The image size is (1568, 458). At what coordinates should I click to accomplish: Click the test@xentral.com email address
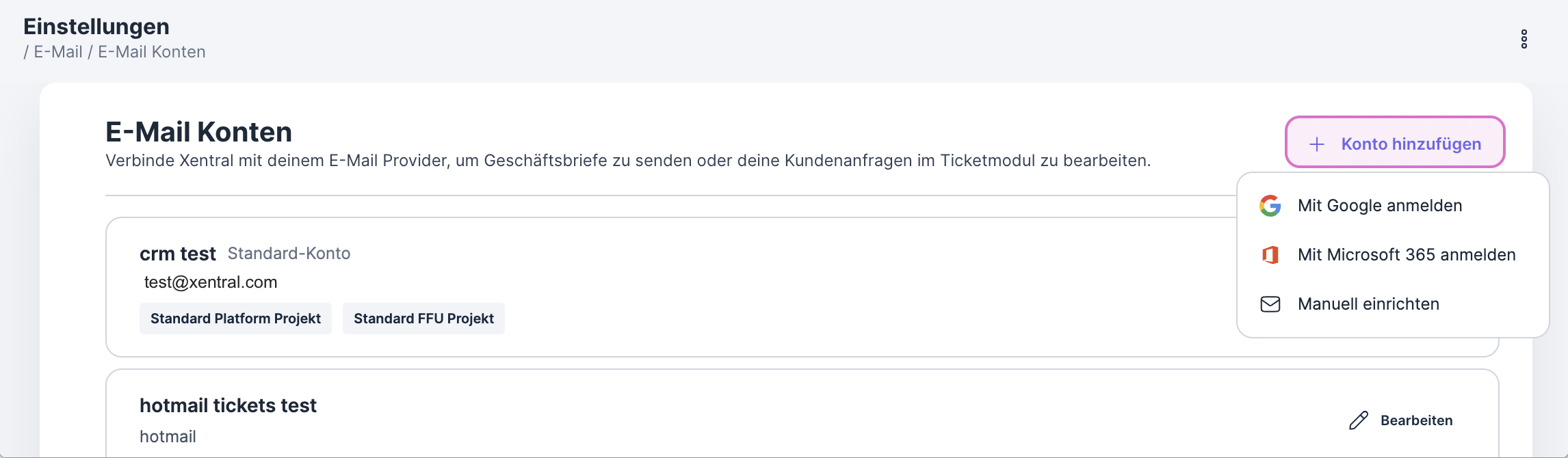pyautogui.click(x=210, y=282)
